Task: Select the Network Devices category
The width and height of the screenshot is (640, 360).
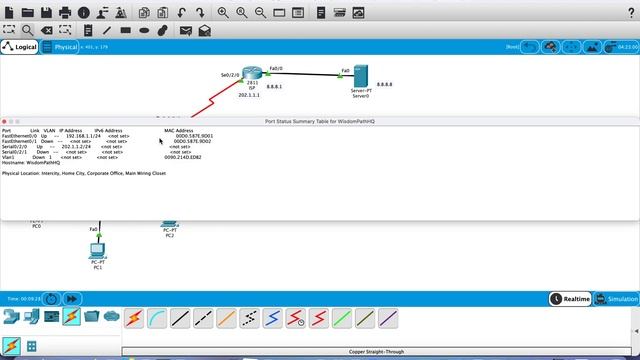Action: [x=11, y=316]
